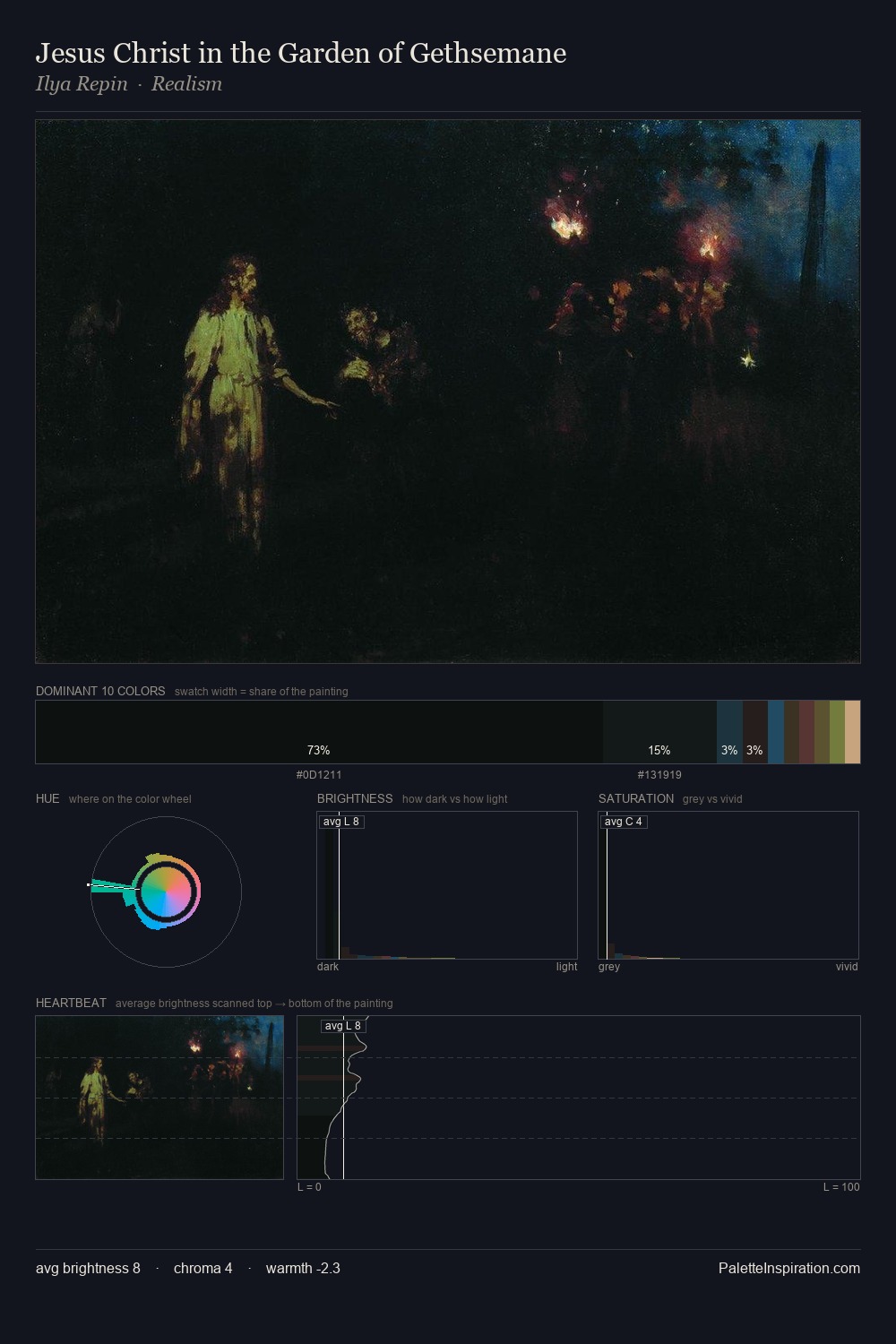Click 'swatch width = share of the painting' caption
896x1344 pixels.
click(x=261, y=692)
